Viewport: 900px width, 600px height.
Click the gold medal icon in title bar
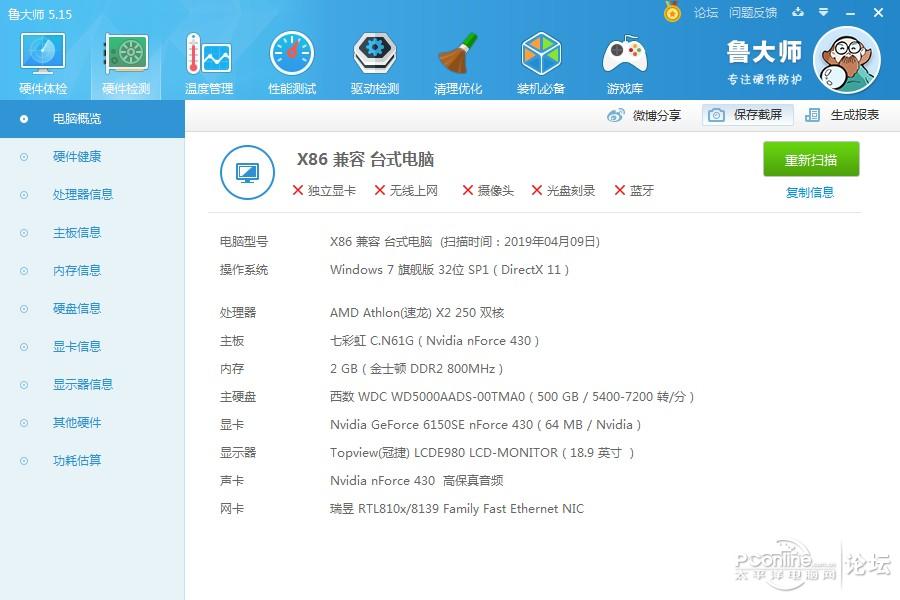click(x=672, y=11)
